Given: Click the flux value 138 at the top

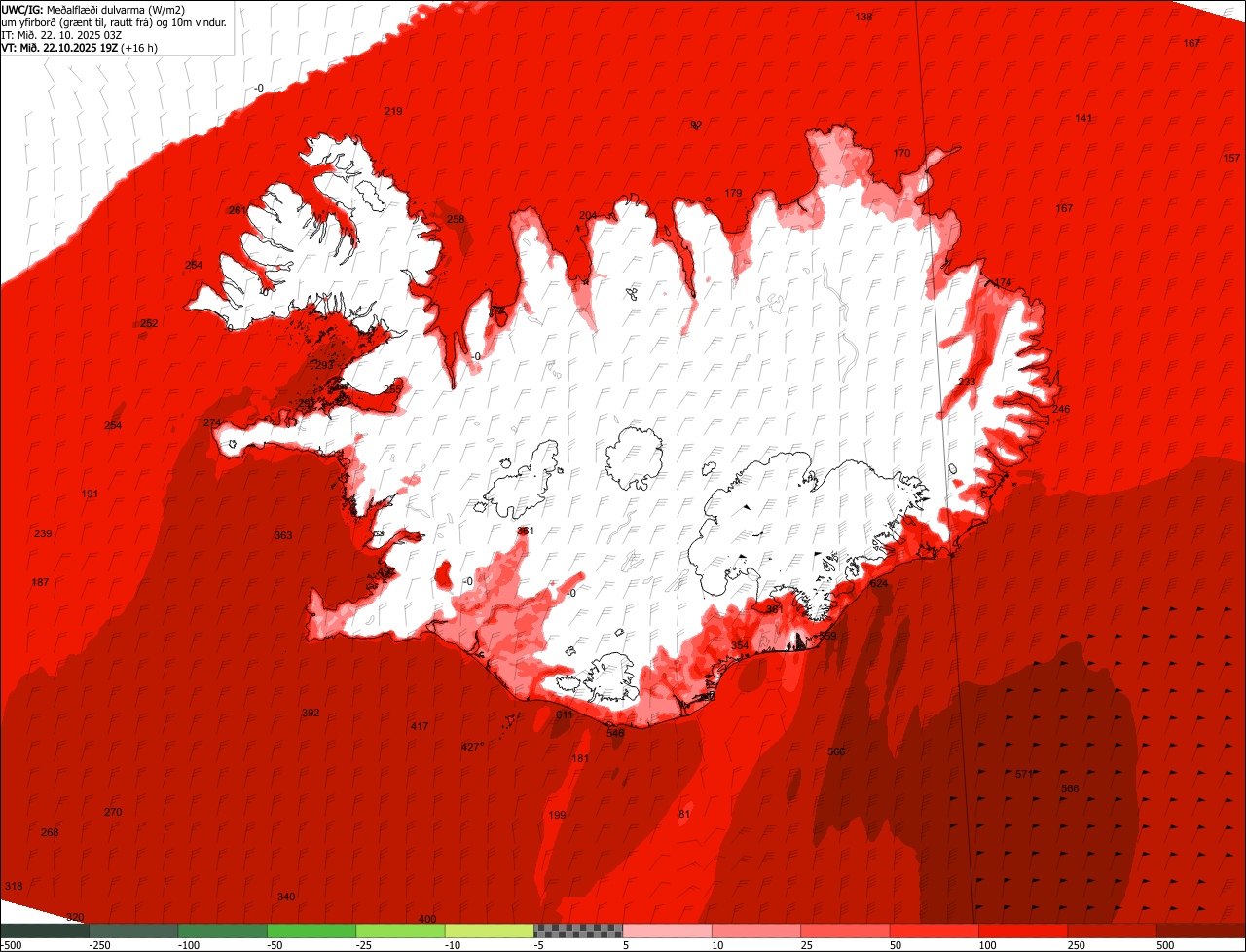Looking at the screenshot, I should point(863,18).
